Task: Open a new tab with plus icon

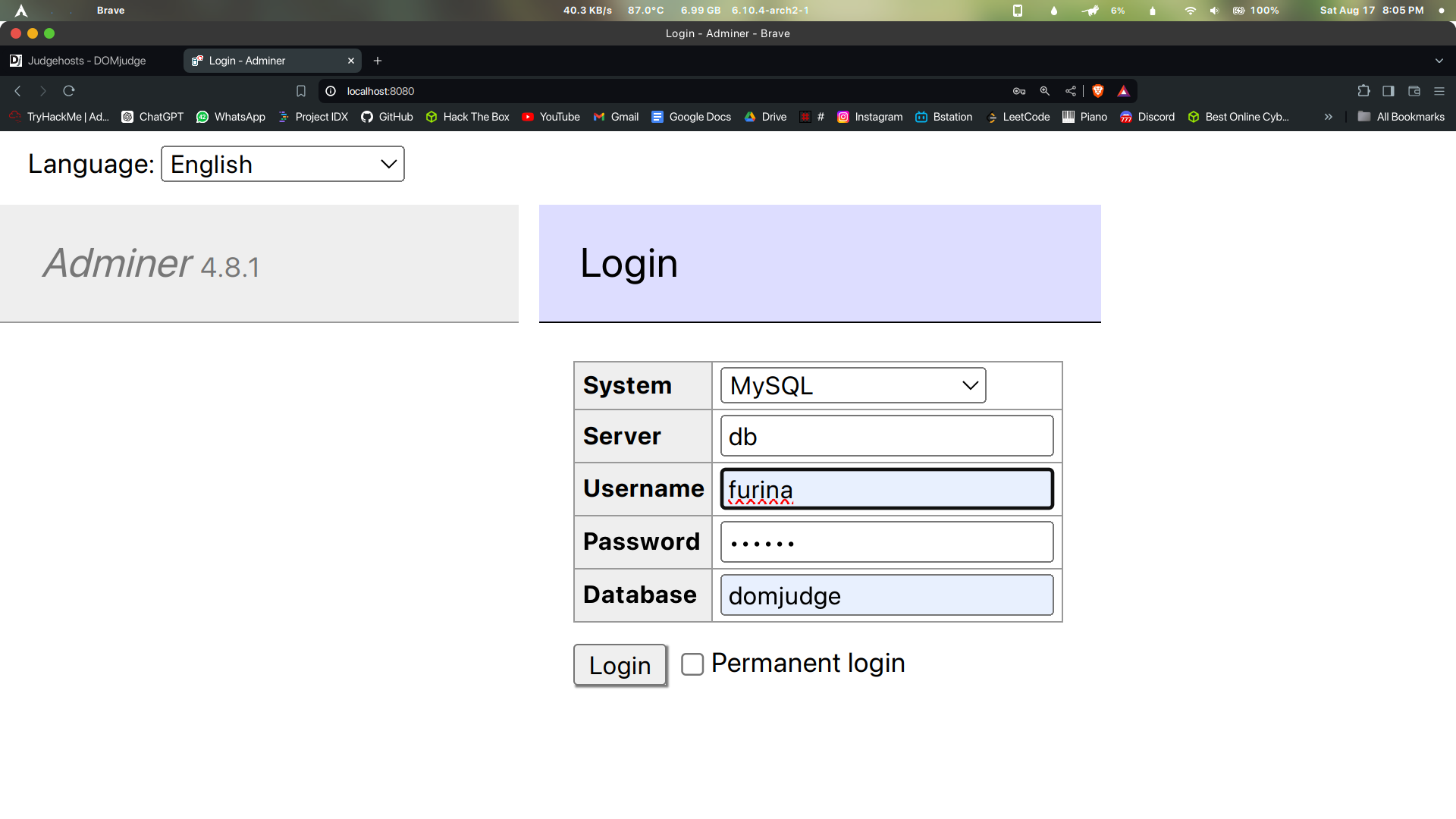Action: pos(378,61)
